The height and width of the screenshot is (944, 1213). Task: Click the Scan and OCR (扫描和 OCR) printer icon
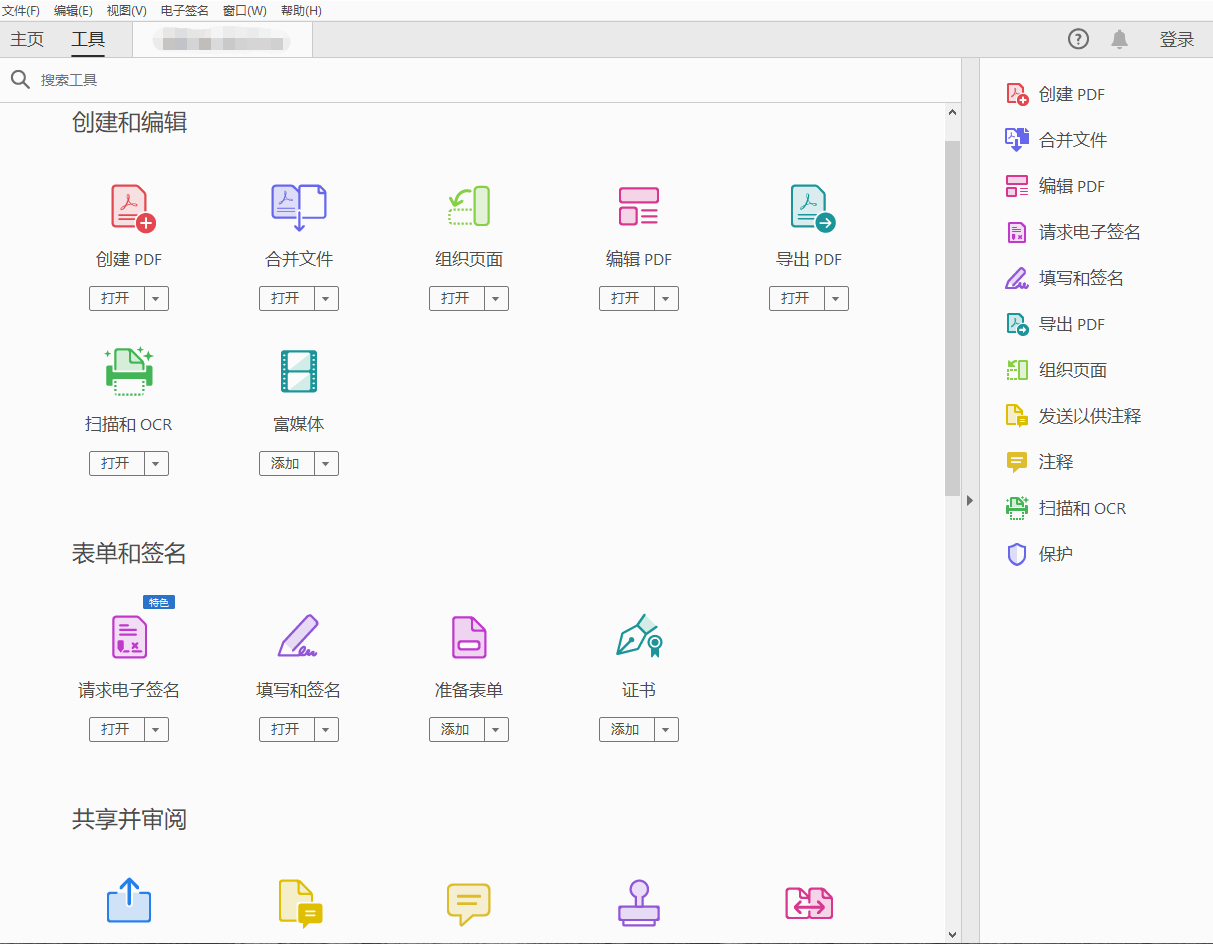click(129, 372)
